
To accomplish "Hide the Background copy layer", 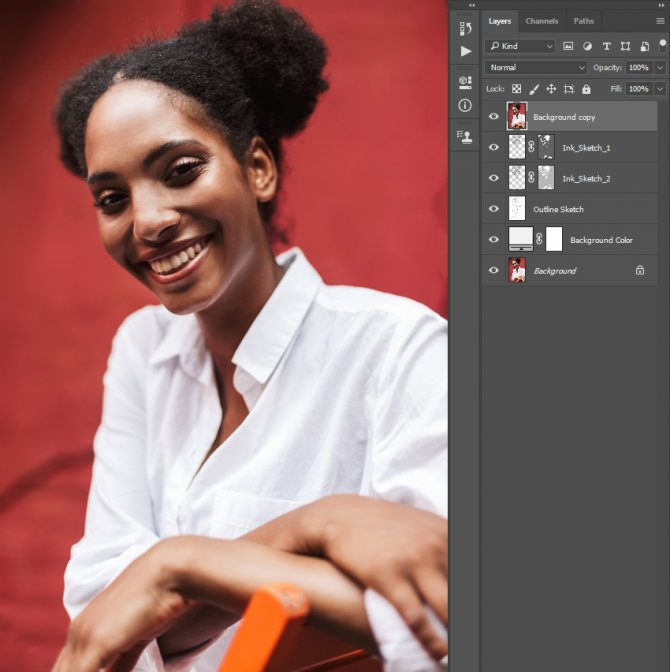I will (493, 116).
